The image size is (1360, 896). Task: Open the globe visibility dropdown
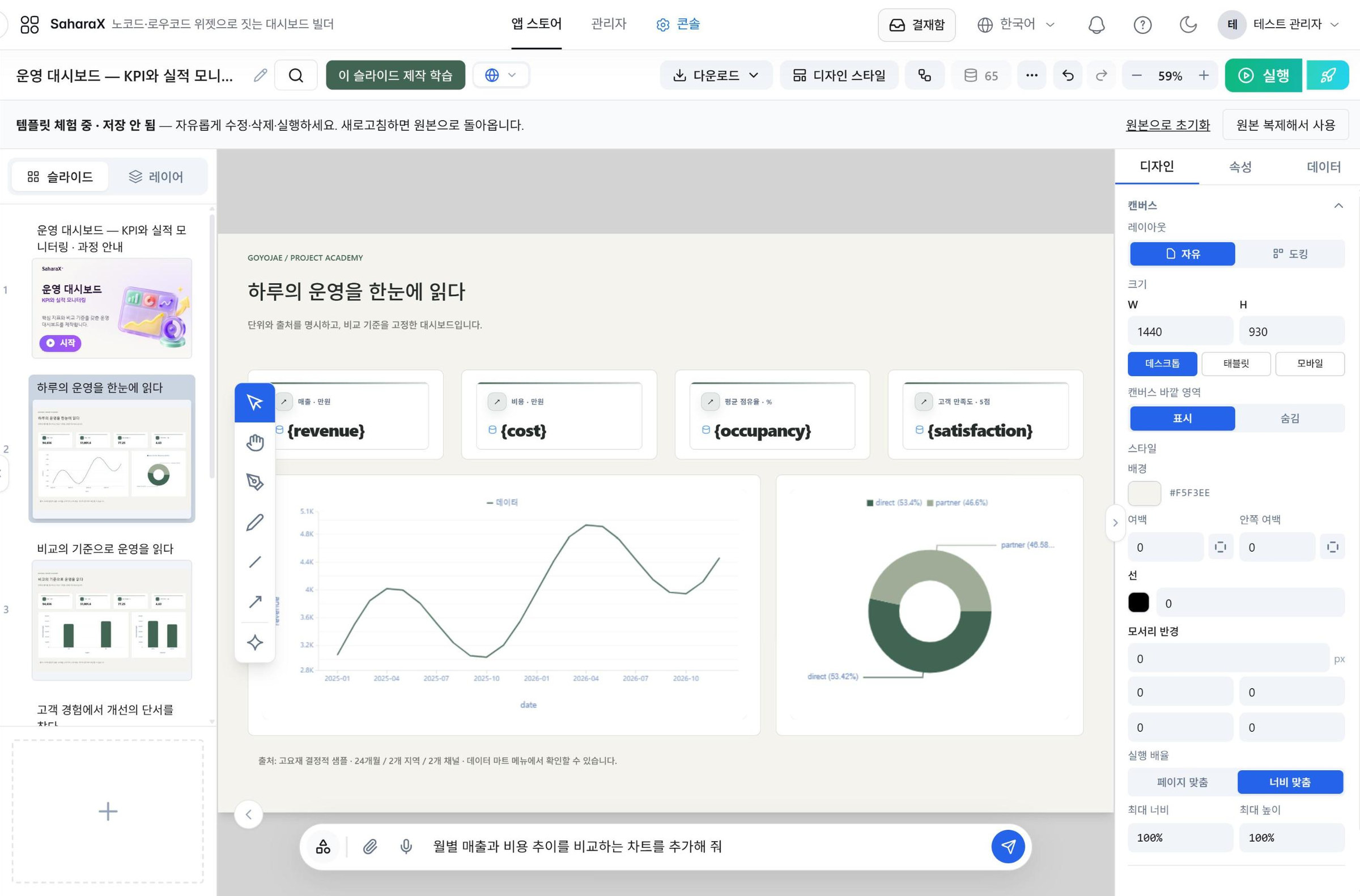pyautogui.click(x=501, y=75)
